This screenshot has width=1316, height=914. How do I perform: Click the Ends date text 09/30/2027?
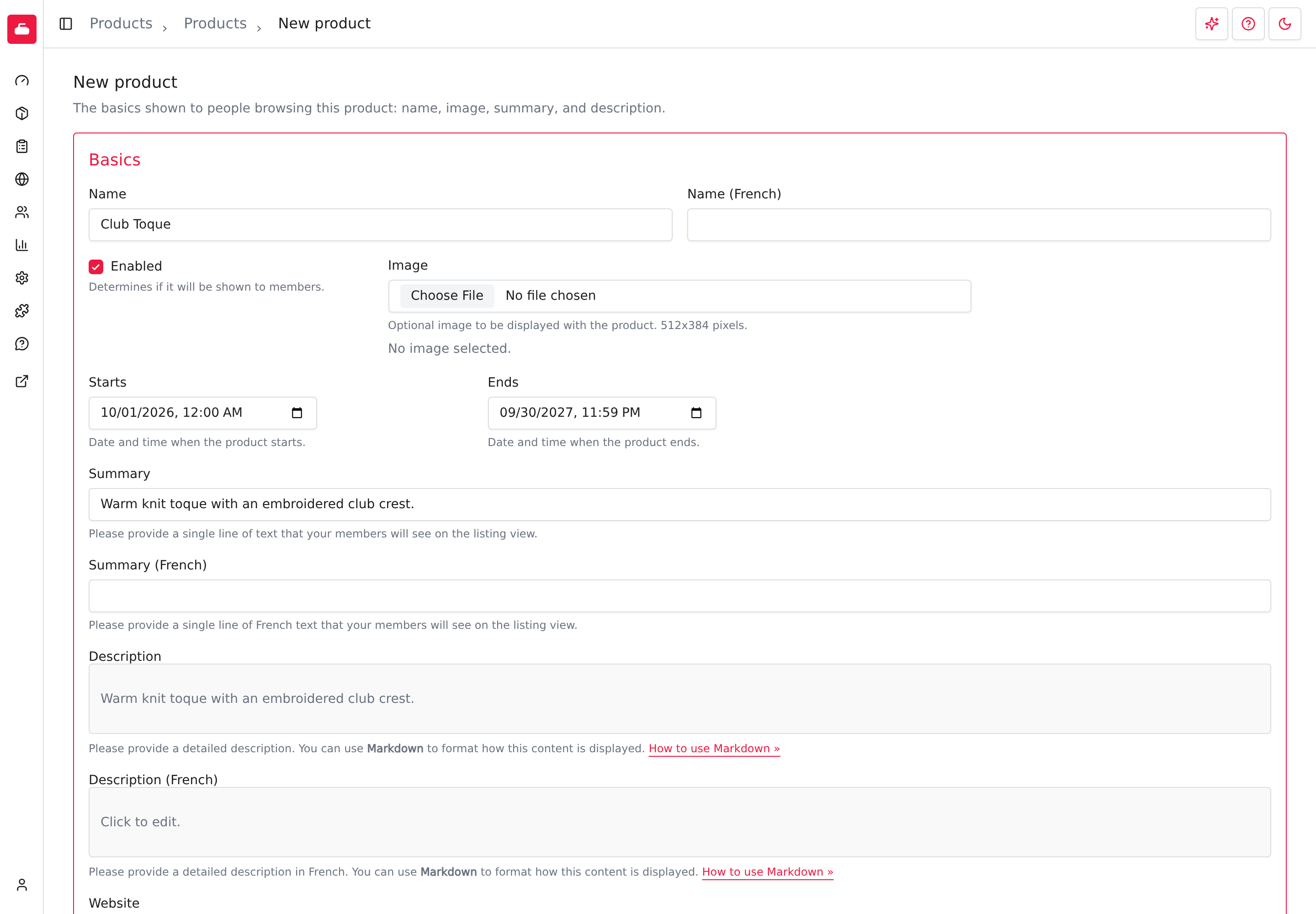[536, 413]
